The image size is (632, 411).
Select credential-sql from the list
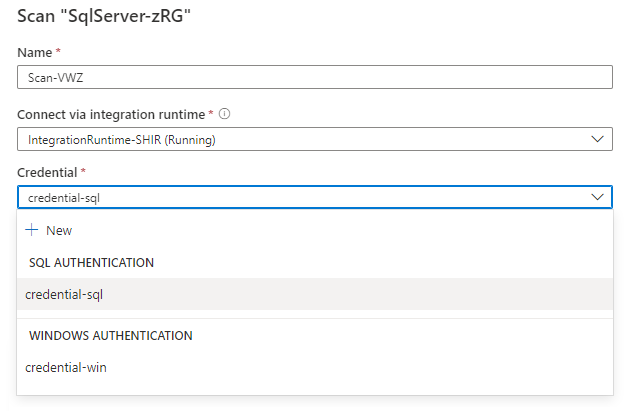click(65, 294)
